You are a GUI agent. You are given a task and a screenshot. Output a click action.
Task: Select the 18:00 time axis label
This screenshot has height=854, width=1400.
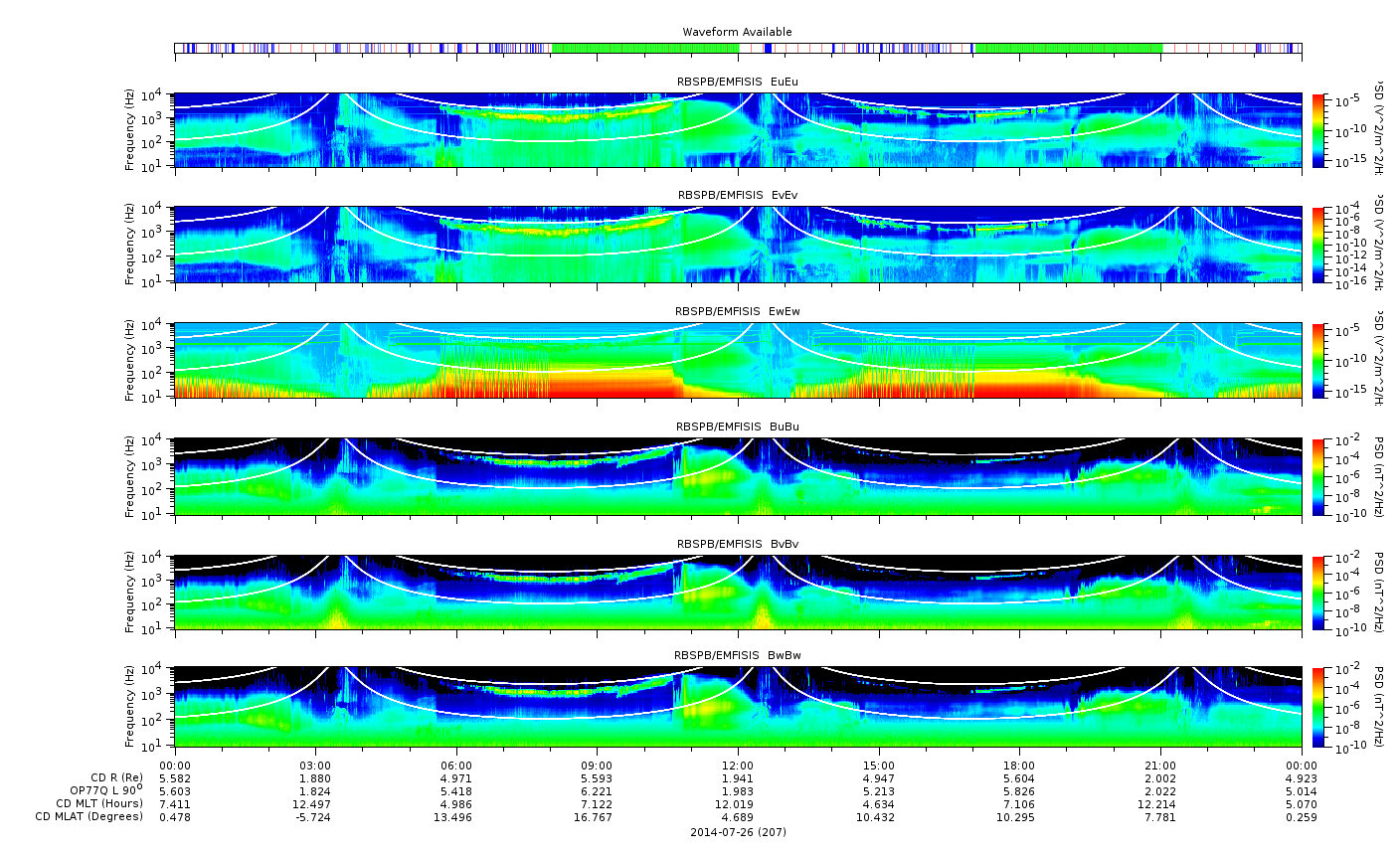click(x=1019, y=765)
